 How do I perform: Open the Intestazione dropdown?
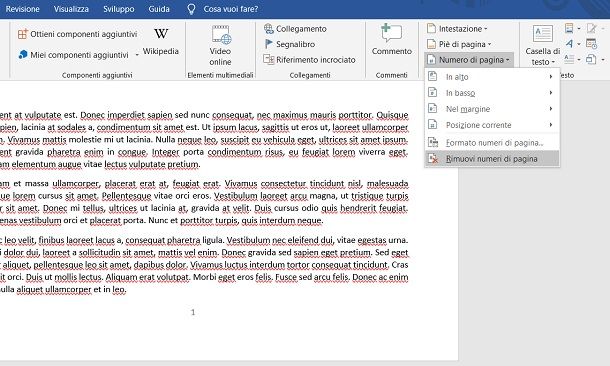click(463, 29)
